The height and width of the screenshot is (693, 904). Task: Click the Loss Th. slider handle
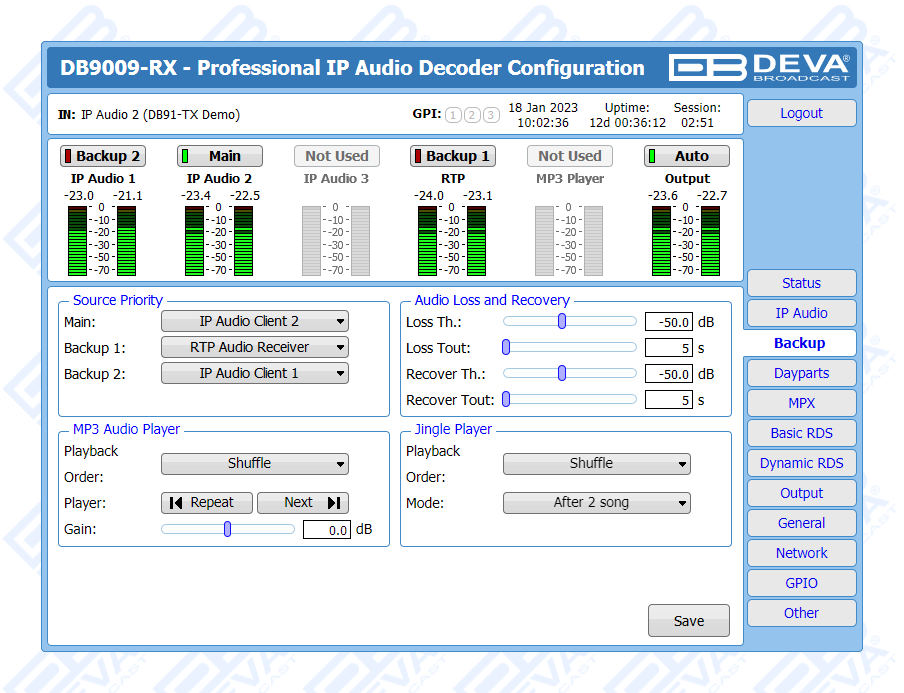click(x=562, y=321)
